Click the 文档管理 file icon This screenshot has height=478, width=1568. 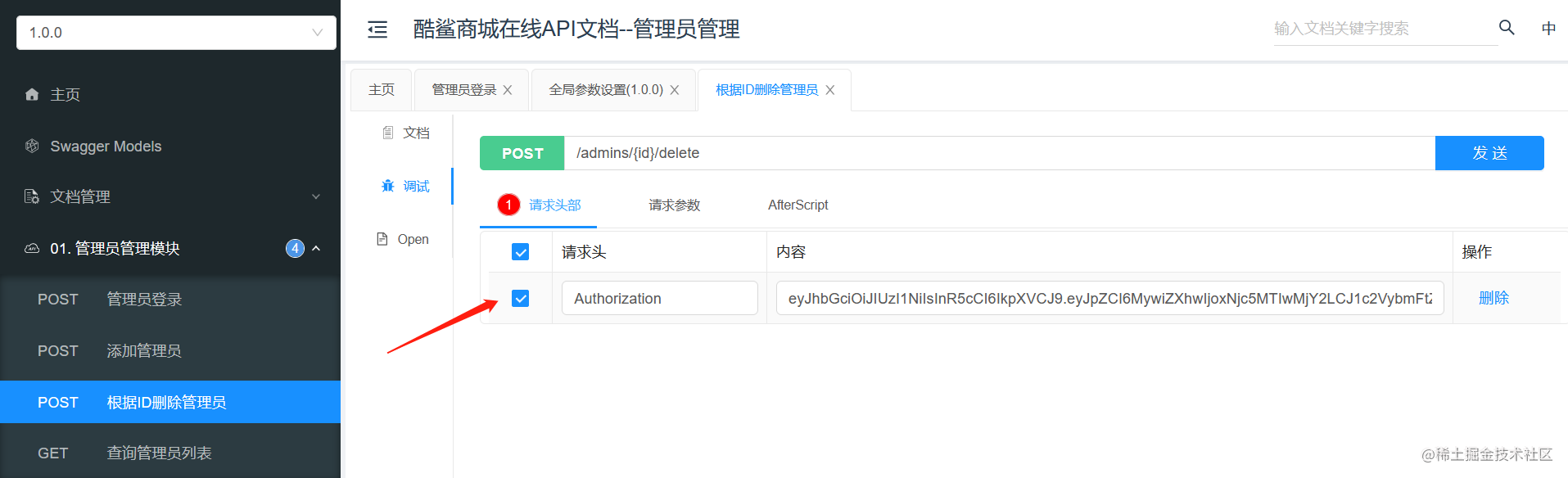(x=32, y=196)
